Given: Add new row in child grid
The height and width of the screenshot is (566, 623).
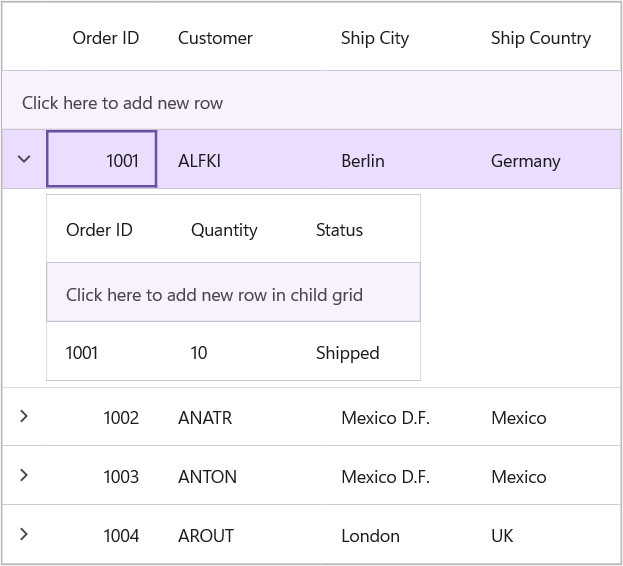Looking at the screenshot, I should click(214, 295).
